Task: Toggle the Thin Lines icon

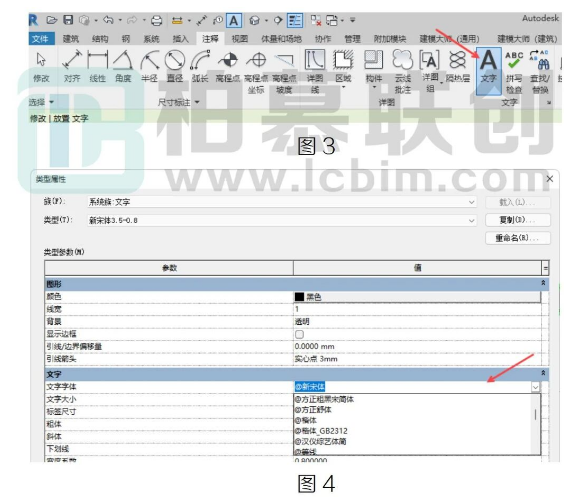Action: coord(295,20)
